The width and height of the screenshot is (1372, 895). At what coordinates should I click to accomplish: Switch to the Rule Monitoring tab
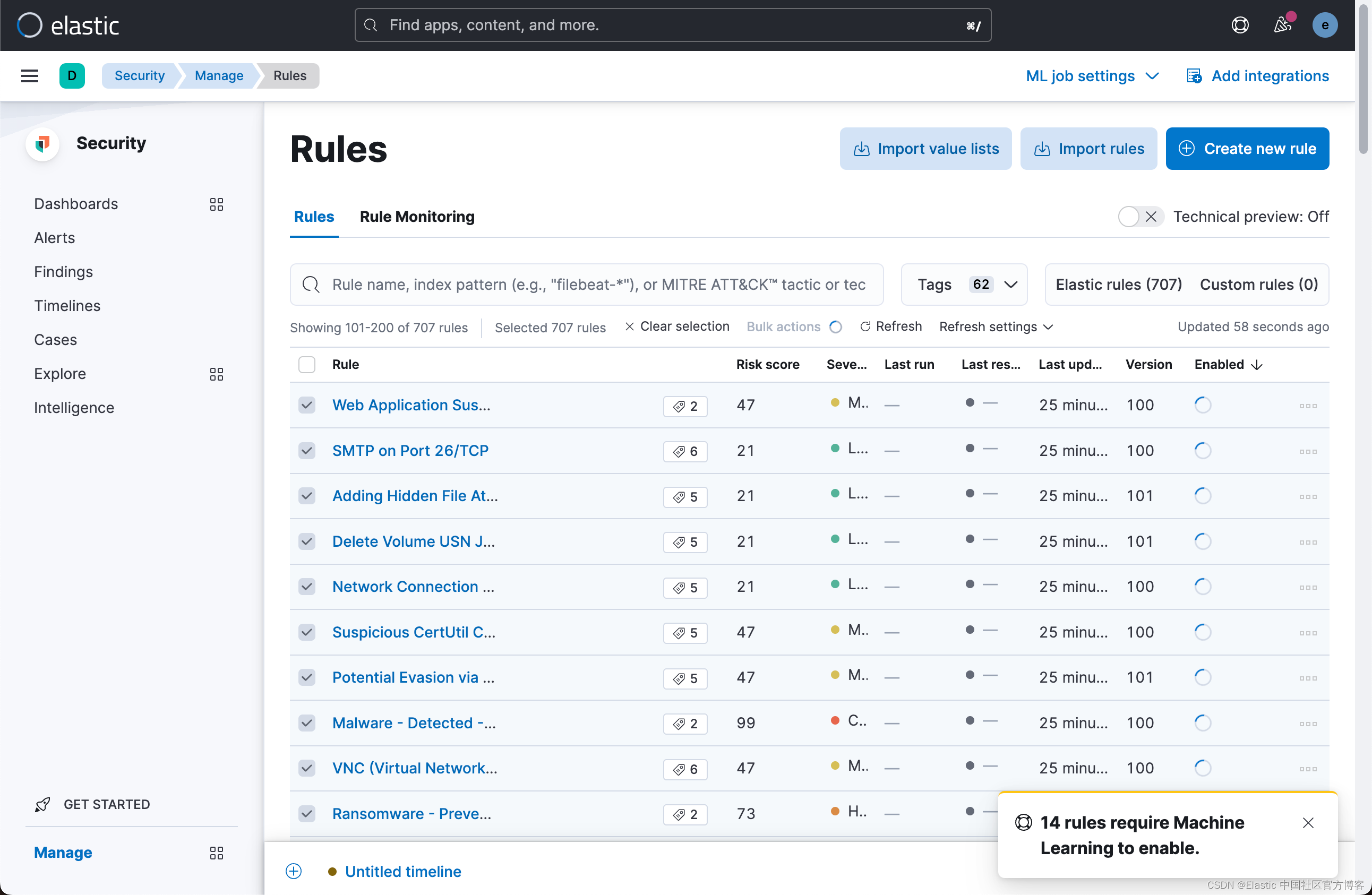pyautogui.click(x=417, y=217)
